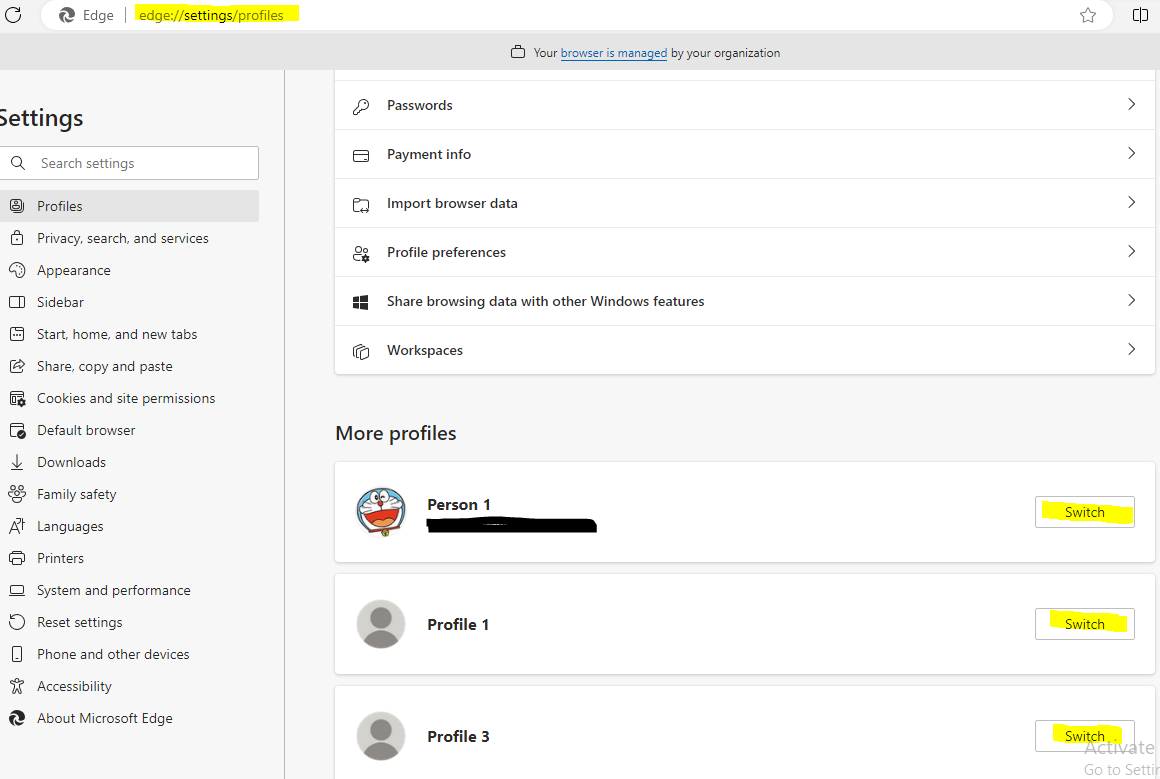Click the Start, home, and new tabs icon
1160x779 pixels.
tap(17, 334)
